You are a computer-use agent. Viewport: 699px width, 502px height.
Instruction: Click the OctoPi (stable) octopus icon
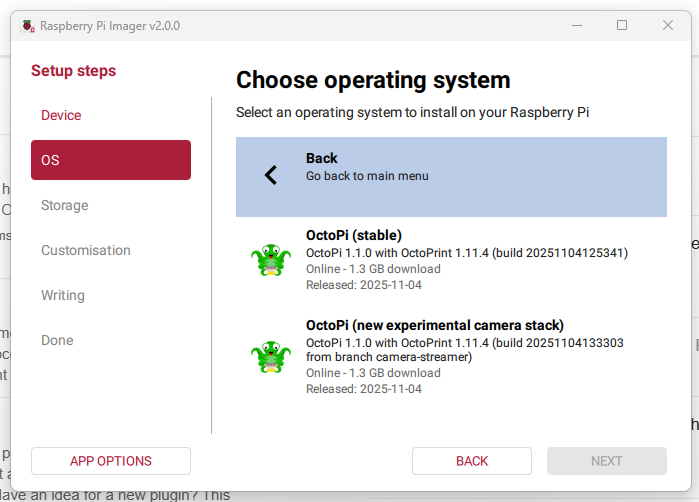click(x=270, y=260)
